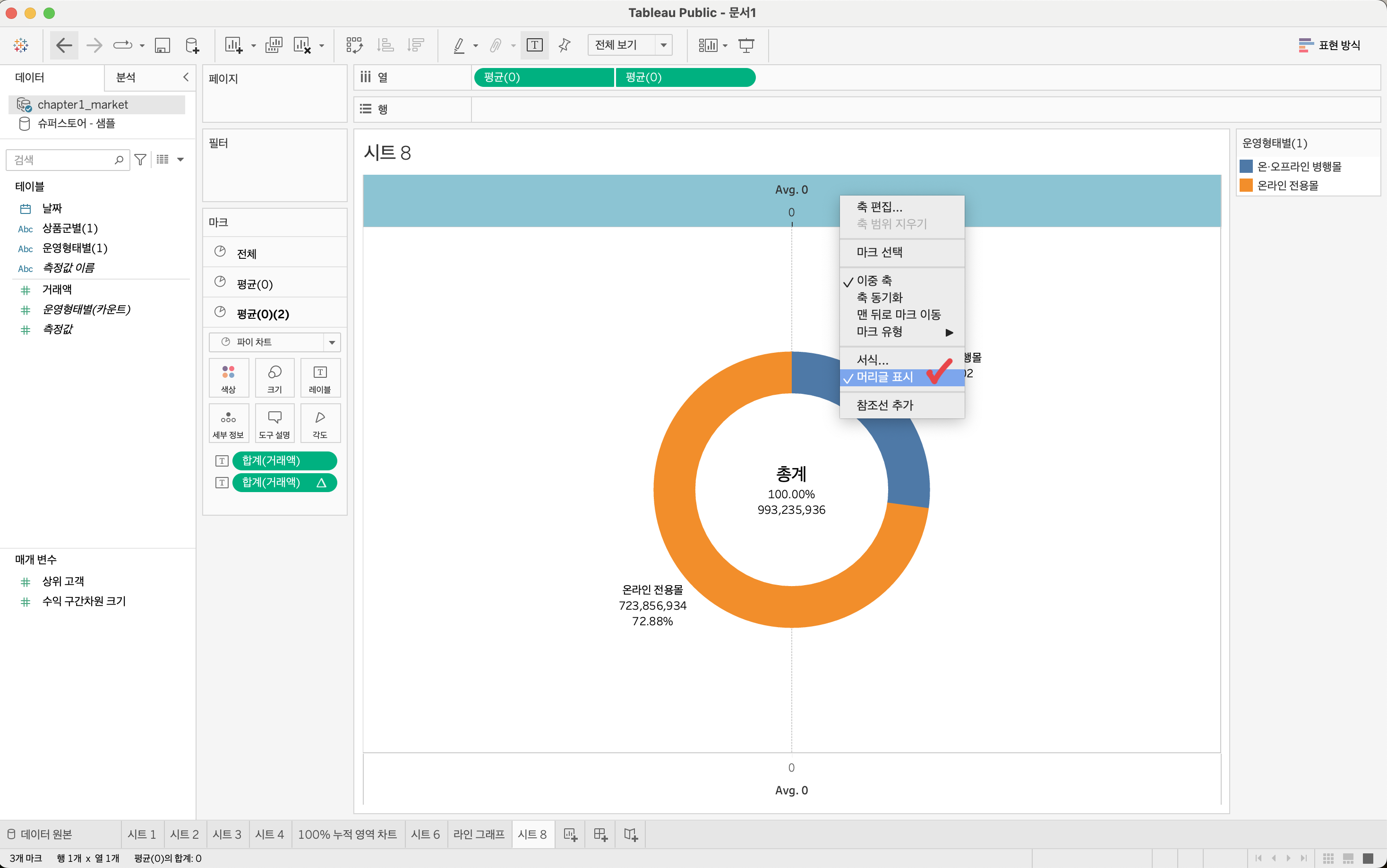The height and width of the screenshot is (868, 1387).
Task: Click the Angle (각도) mark card button
Action: click(320, 424)
